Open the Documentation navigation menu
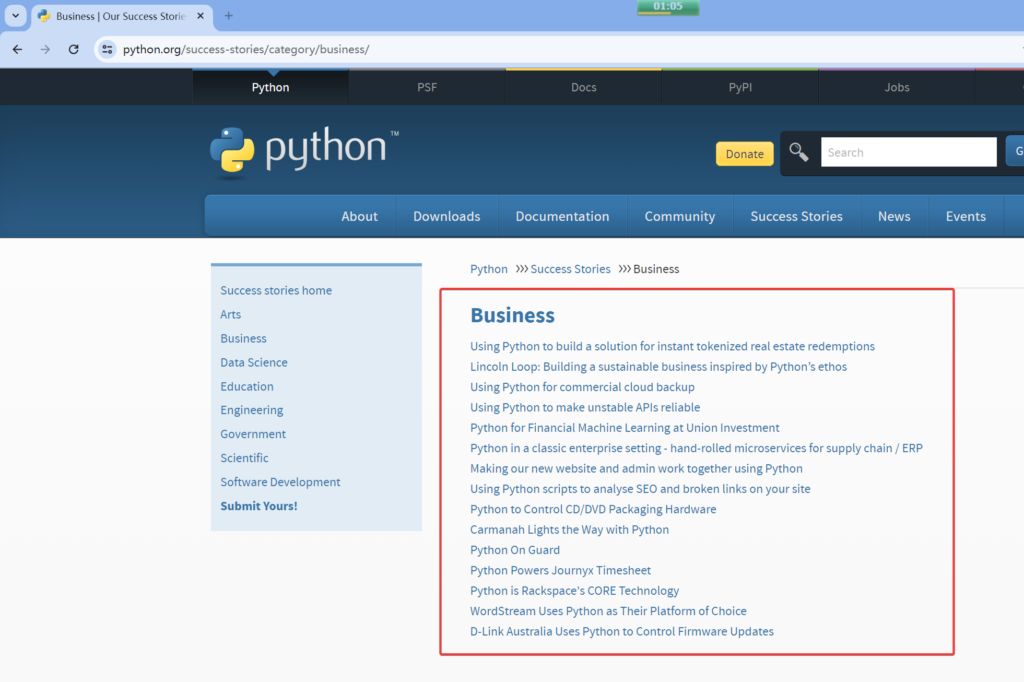 (562, 216)
